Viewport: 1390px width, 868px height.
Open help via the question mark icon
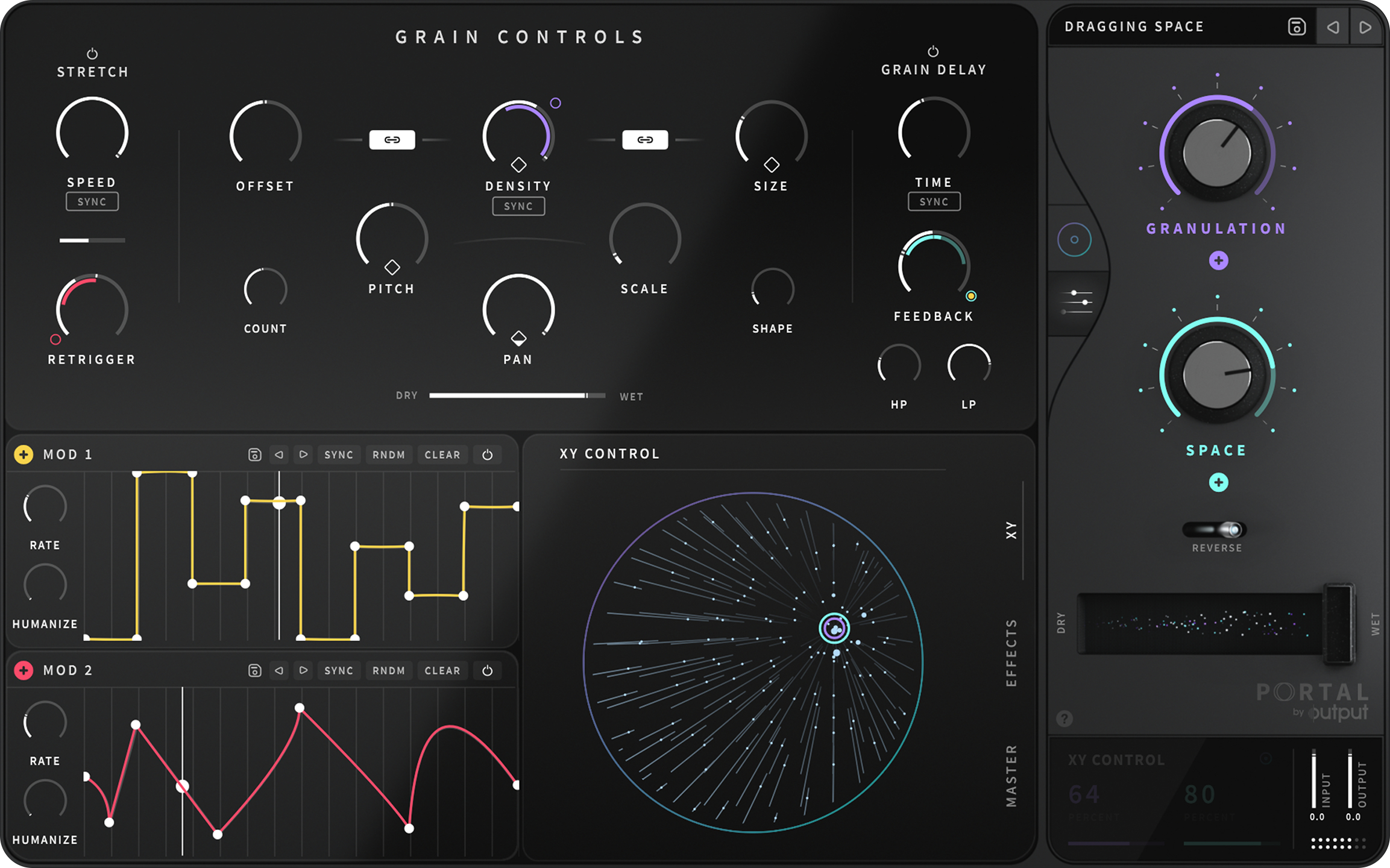tap(1066, 717)
